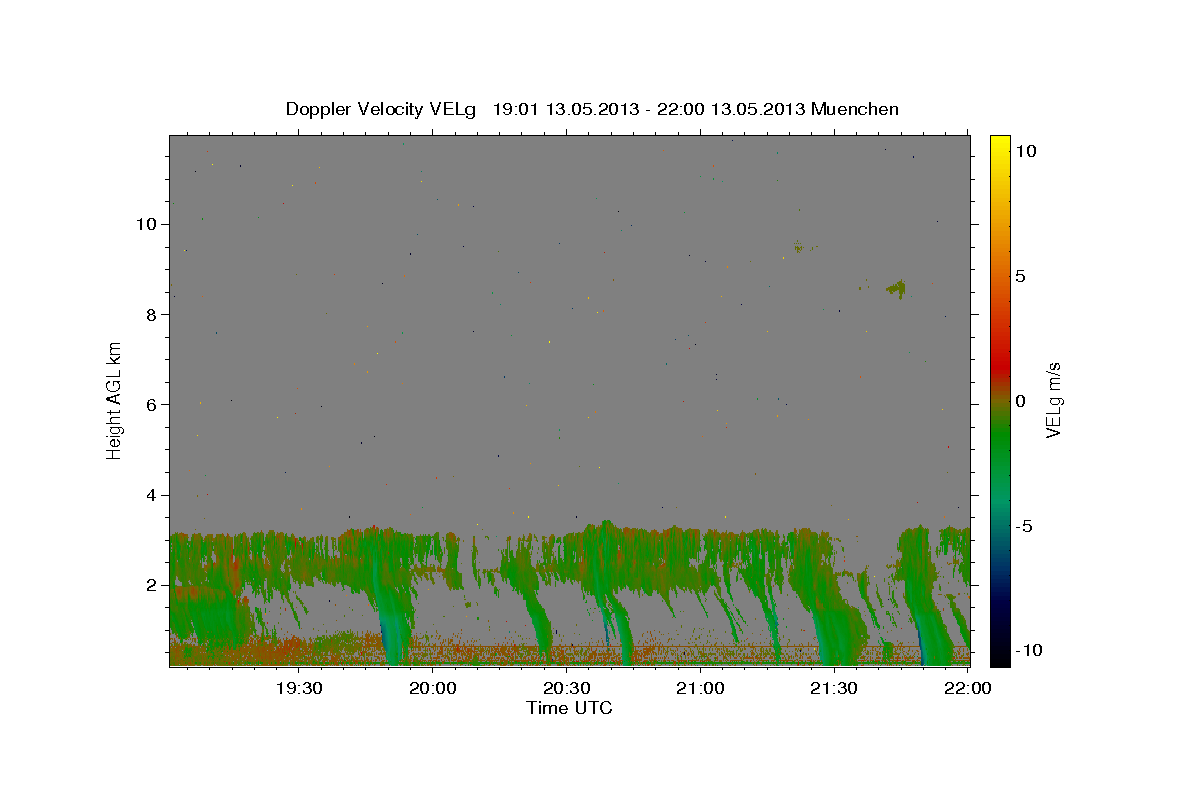The width and height of the screenshot is (1200, 800).
Task: Click the height tick label 4
Action: pyautogui.click(x=152, y=495)
